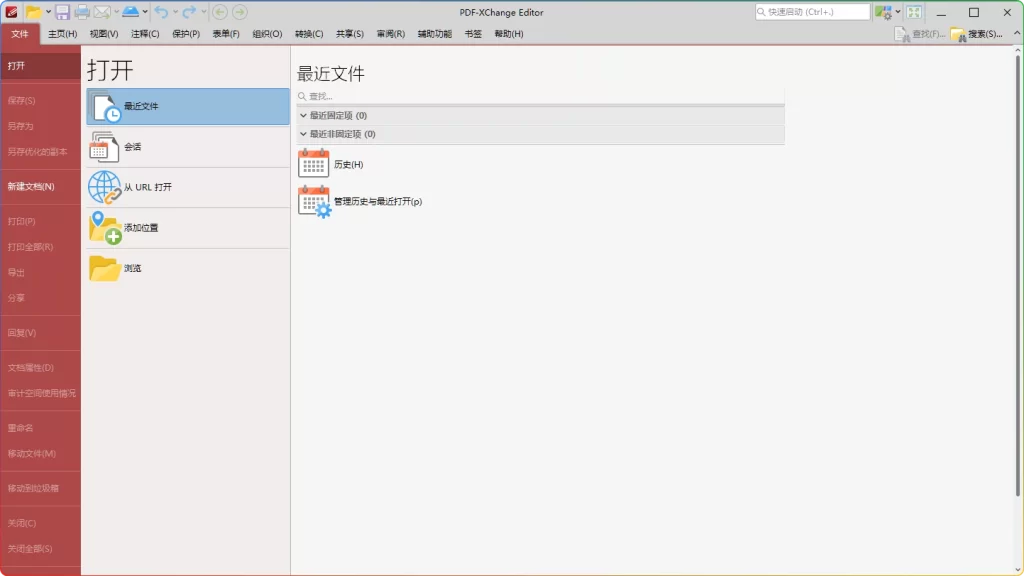Viewport: 1024px width, 576px height.
Task: Open the 从 URL 打开 globe icon
Action: [x=106, y=186]
